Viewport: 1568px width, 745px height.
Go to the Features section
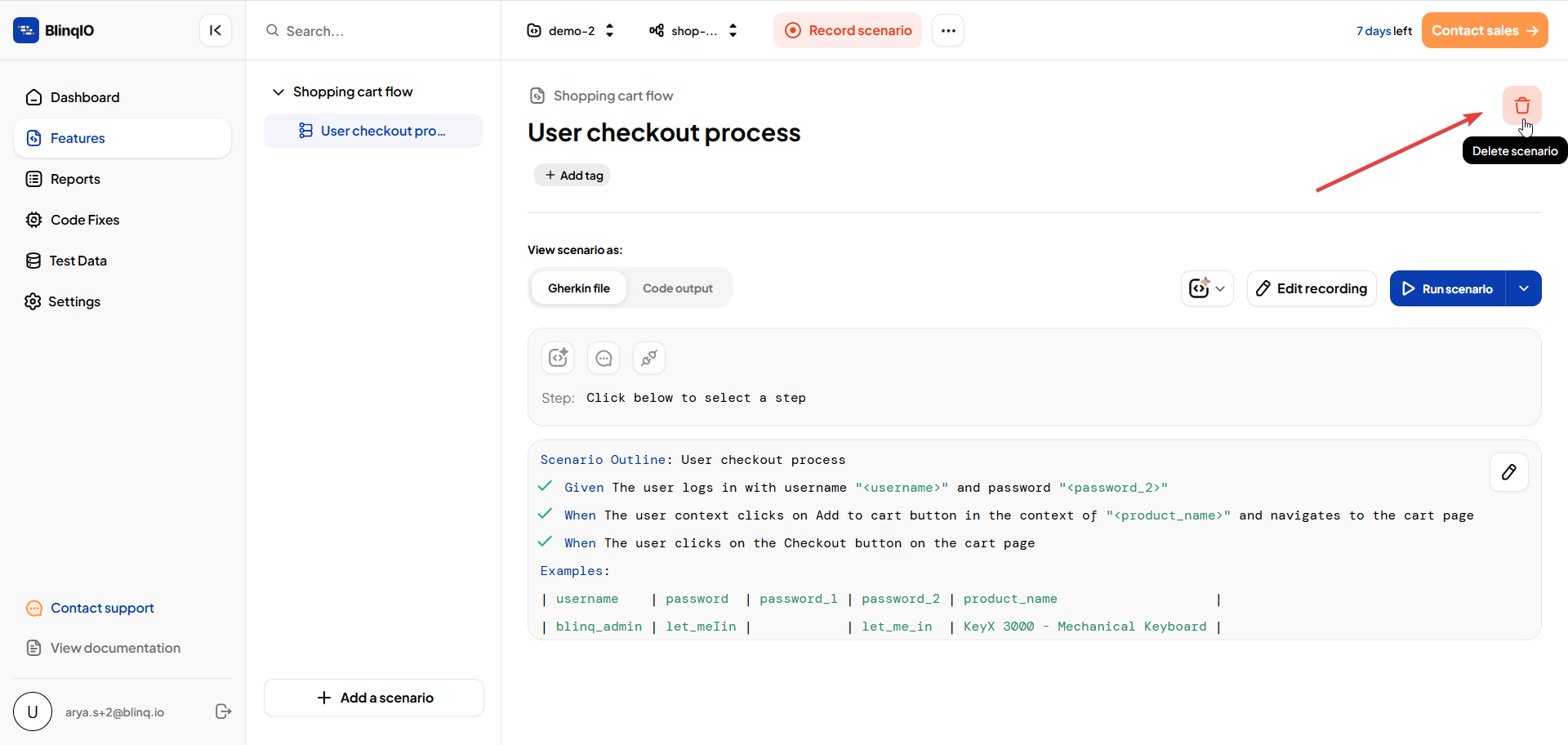click(x=122, y=138)
